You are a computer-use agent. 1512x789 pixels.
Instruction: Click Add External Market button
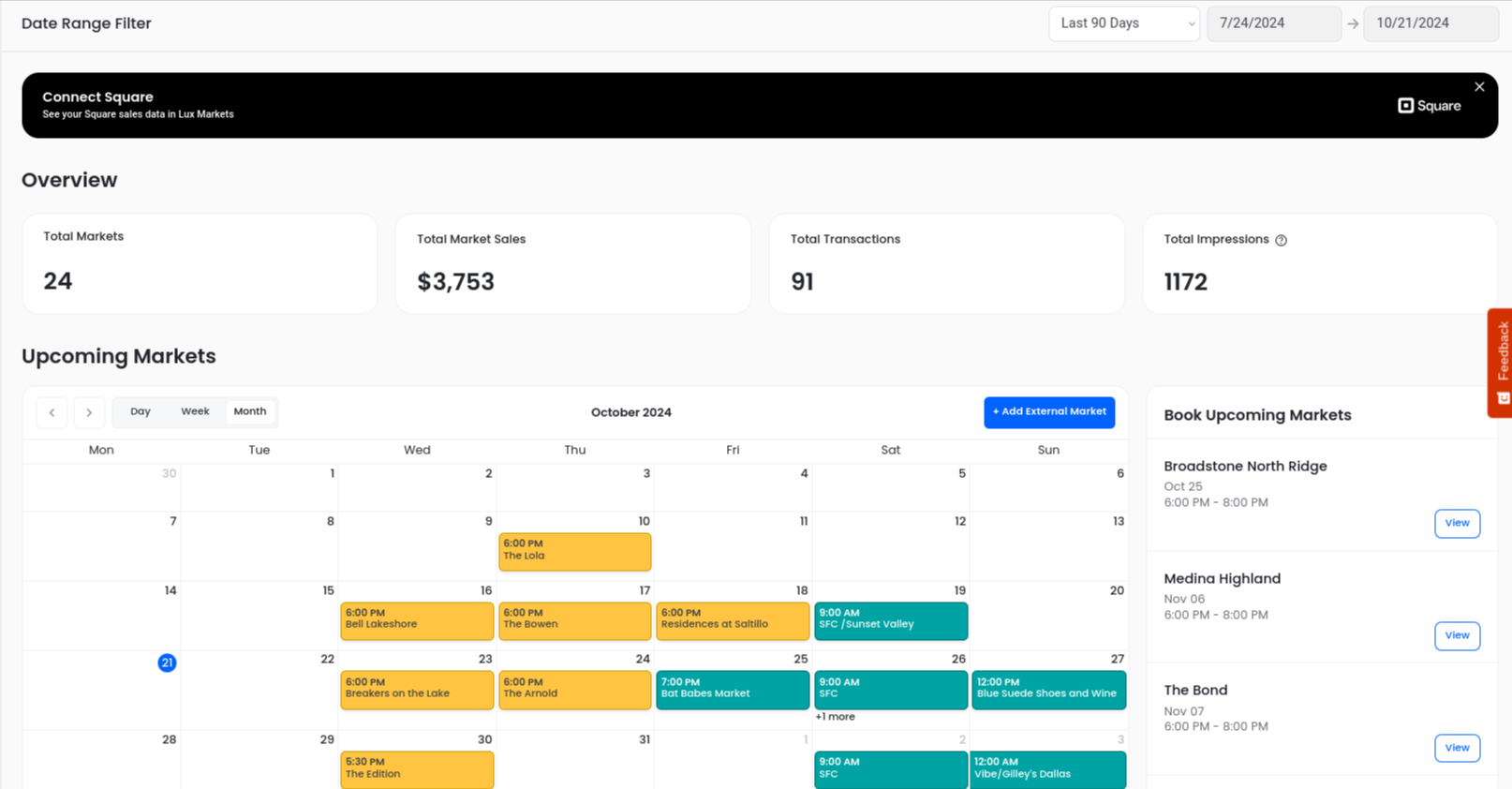coord(1048,412)
